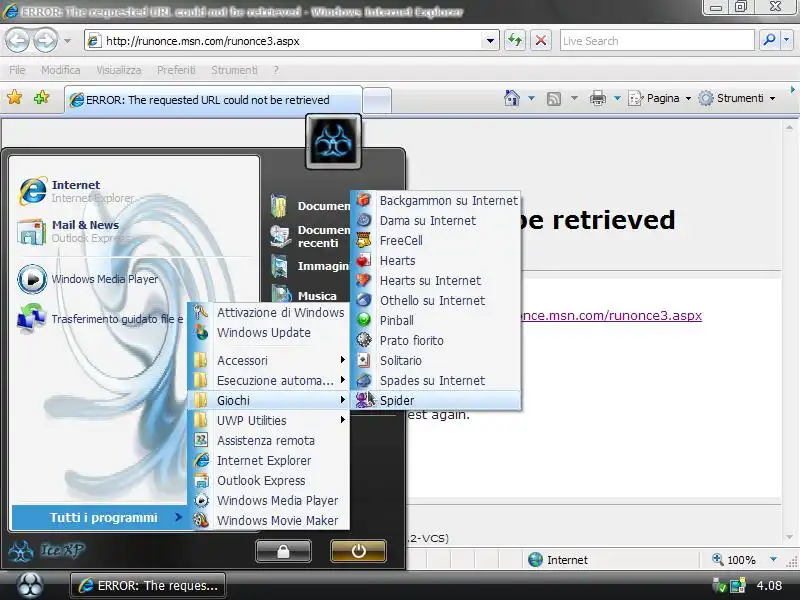The width and height of the screenshot is (800, 600).
Task: Click Othello su Internet icon
Action: click(363, 300)
